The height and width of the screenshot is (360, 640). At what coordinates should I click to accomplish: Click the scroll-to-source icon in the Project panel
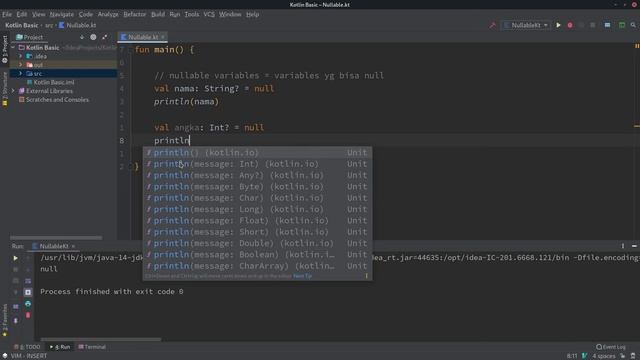point(82,37)
